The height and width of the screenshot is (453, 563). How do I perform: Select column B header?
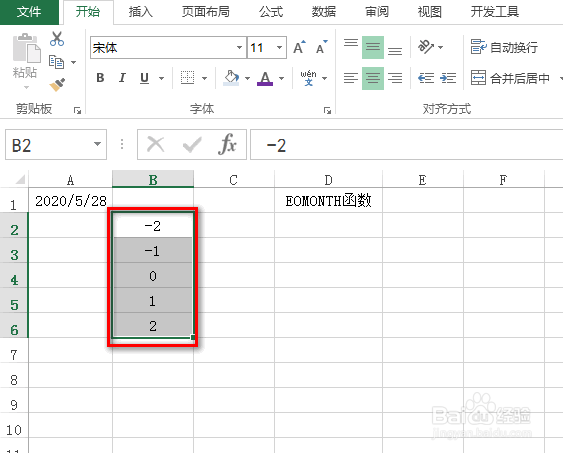tap(153, 179)
